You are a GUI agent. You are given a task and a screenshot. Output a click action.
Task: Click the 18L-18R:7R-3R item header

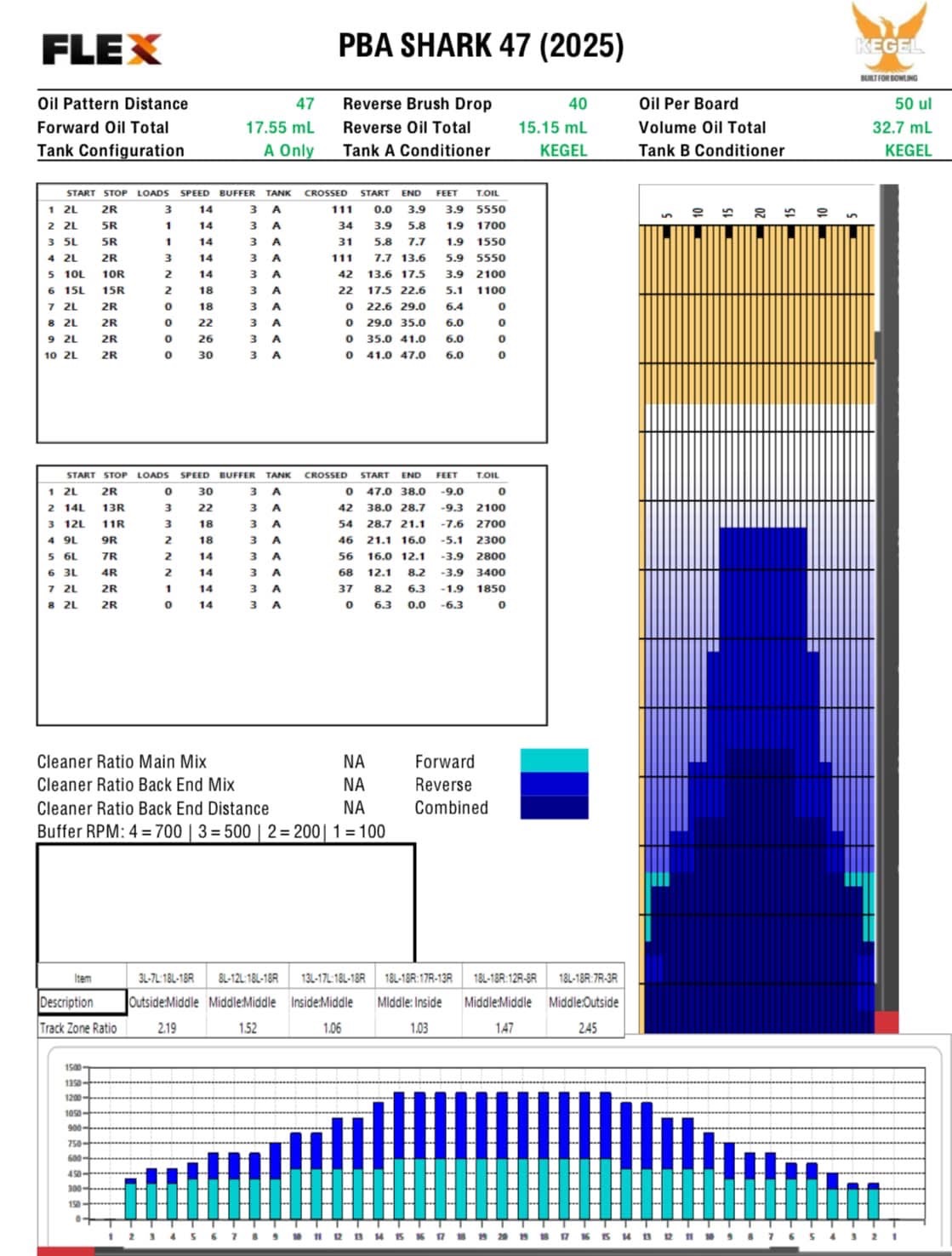pos(587,978)
